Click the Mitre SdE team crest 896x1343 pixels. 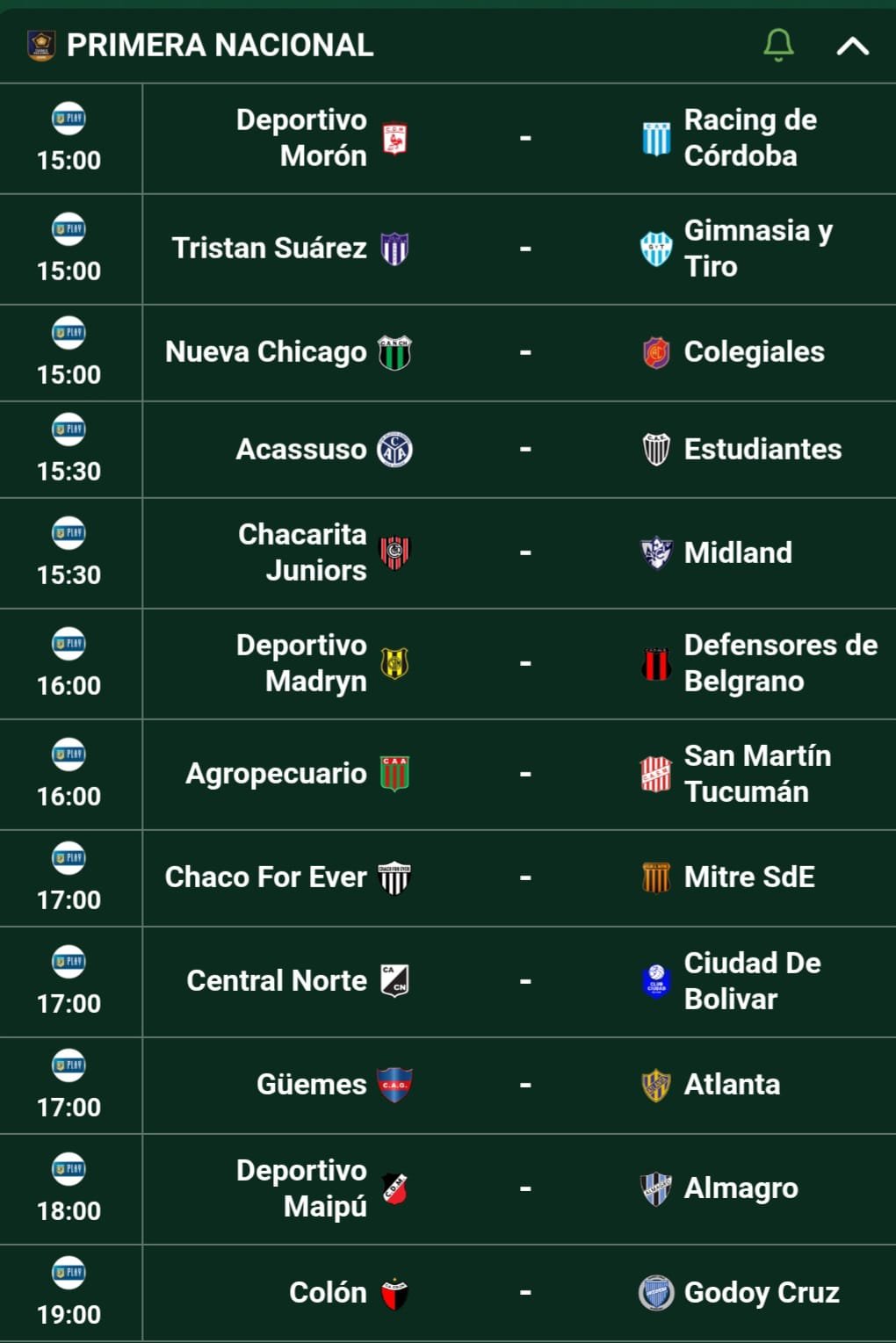[x=656, y=877]
